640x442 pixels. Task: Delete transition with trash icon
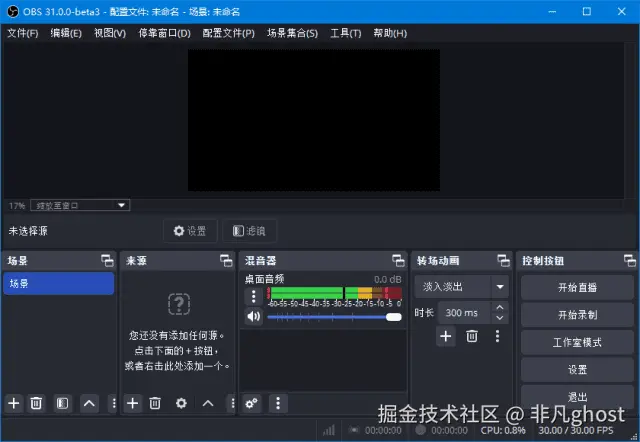[472, 336]
